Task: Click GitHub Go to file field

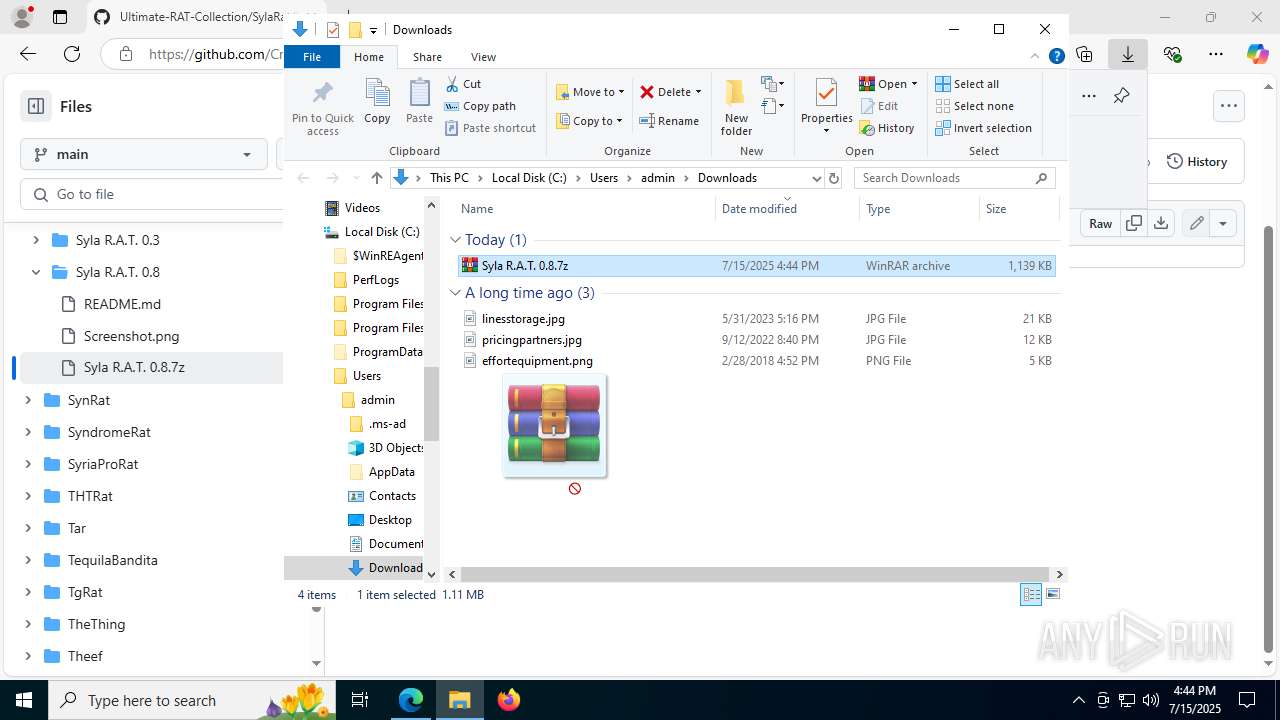Action: [152, 194]
